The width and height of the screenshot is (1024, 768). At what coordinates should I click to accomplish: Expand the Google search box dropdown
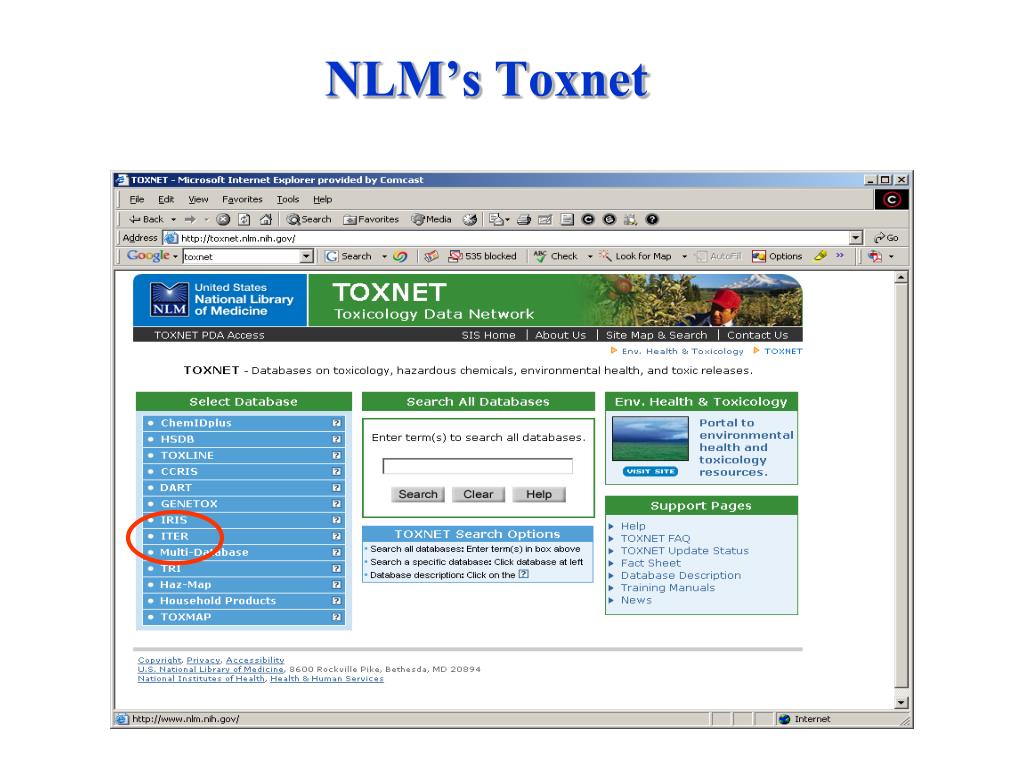point(306,257)
